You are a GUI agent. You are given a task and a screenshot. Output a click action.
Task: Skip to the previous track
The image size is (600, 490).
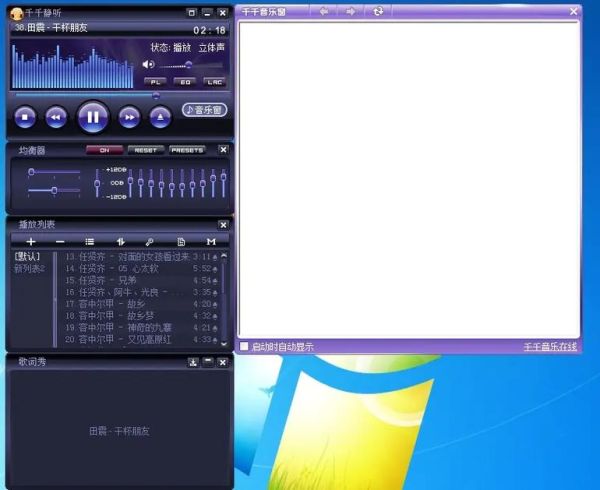tap(56, 117)
